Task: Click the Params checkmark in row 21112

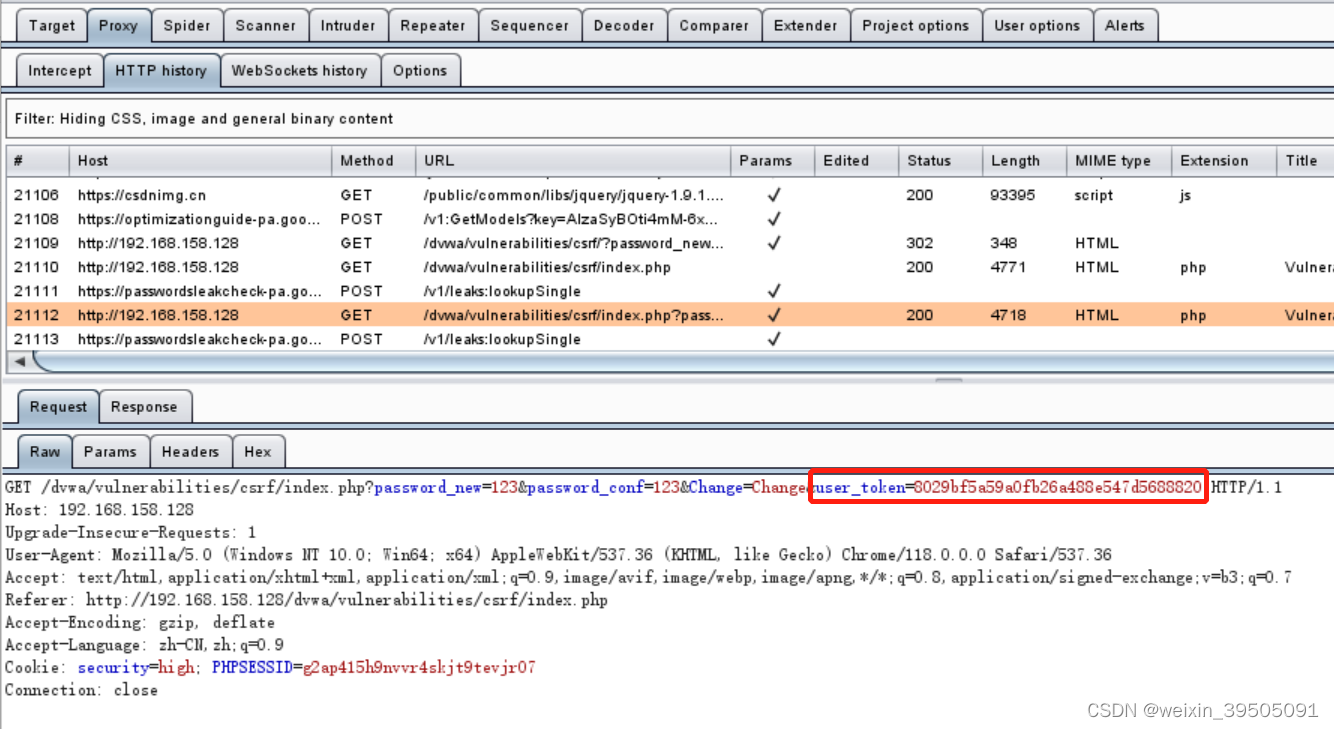Action: (773, 315)
